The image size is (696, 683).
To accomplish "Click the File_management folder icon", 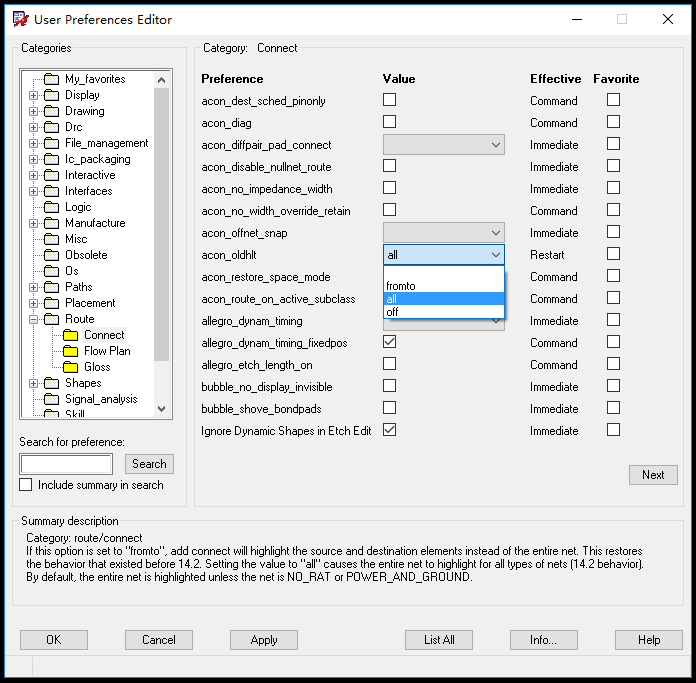I will click(51, 143).
